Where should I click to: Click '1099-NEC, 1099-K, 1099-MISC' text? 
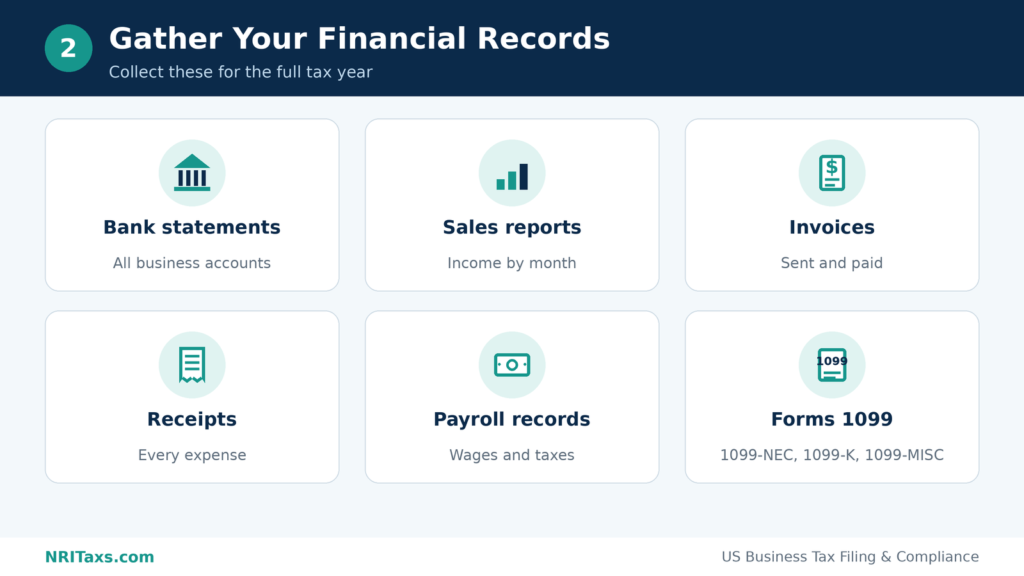click(832, 455)
